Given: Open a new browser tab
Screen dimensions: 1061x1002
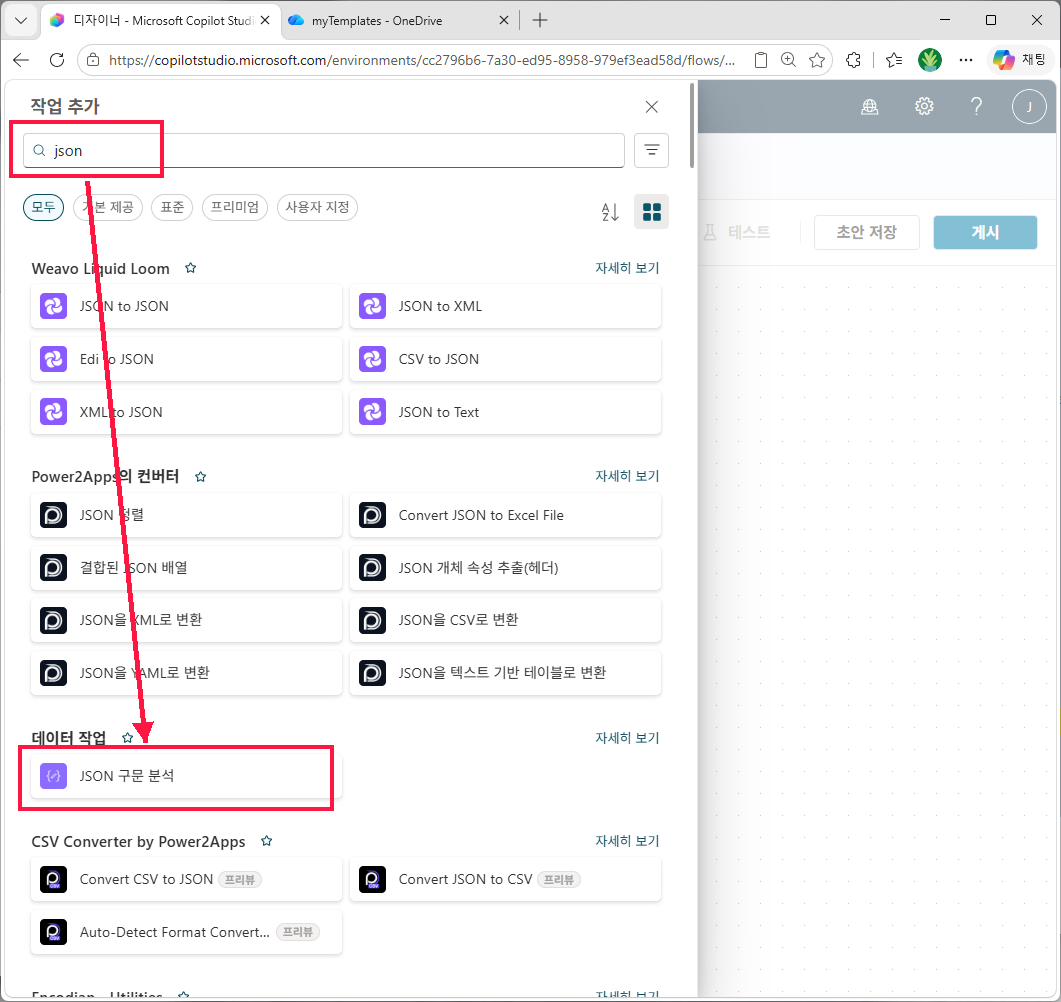Looking at the screenshot, I should click(x=540, y=20).
